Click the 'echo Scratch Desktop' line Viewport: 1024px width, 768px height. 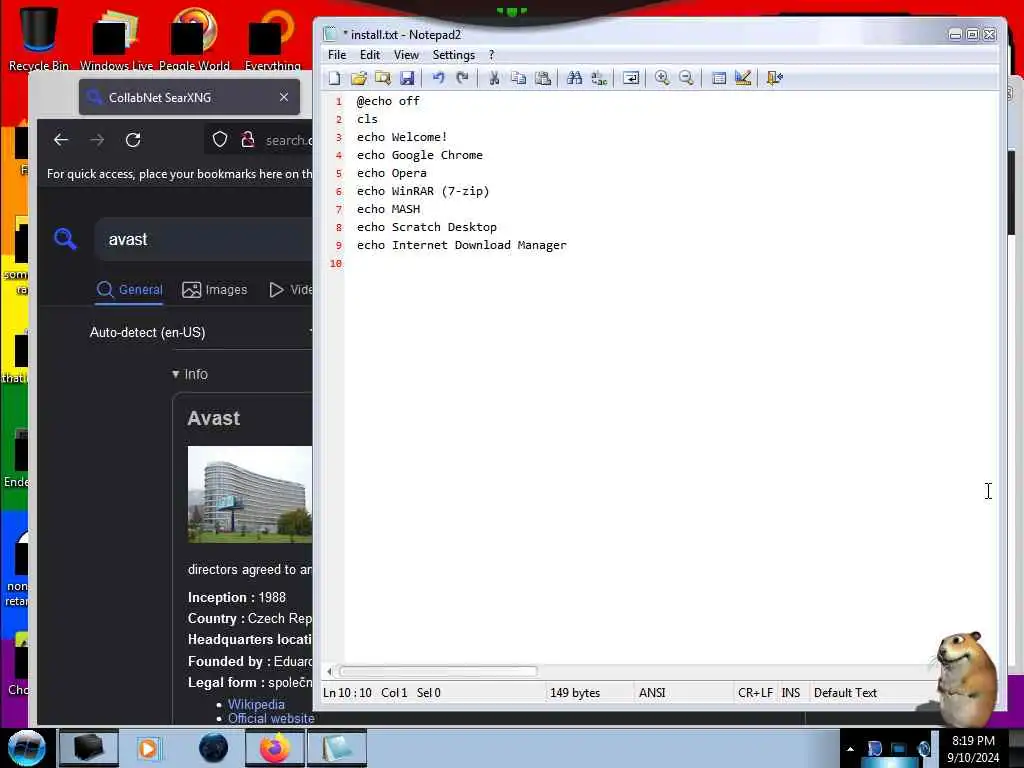point(426,227)
